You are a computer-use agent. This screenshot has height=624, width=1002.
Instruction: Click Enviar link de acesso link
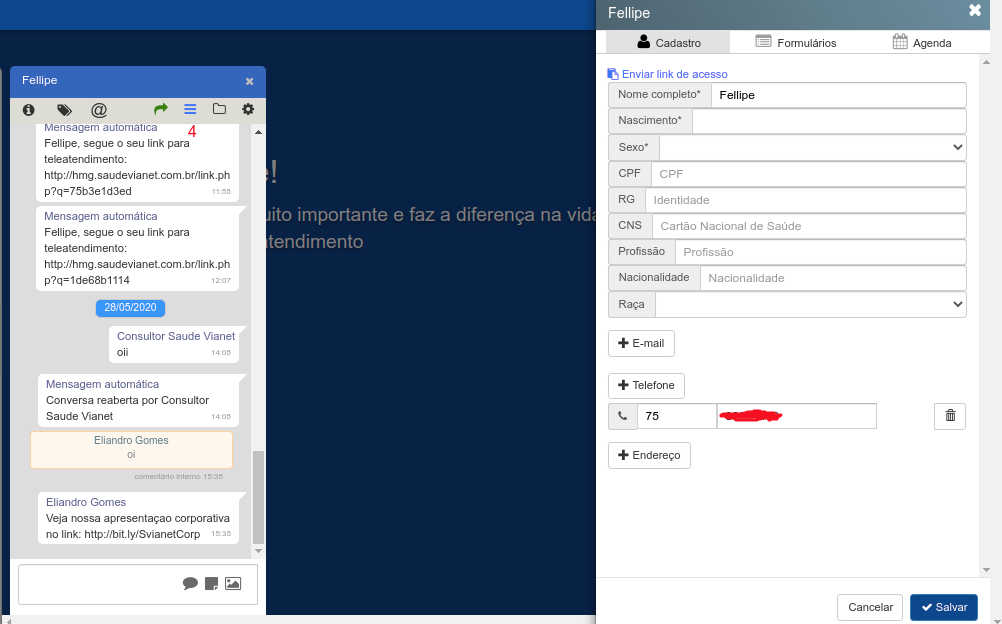667,74
